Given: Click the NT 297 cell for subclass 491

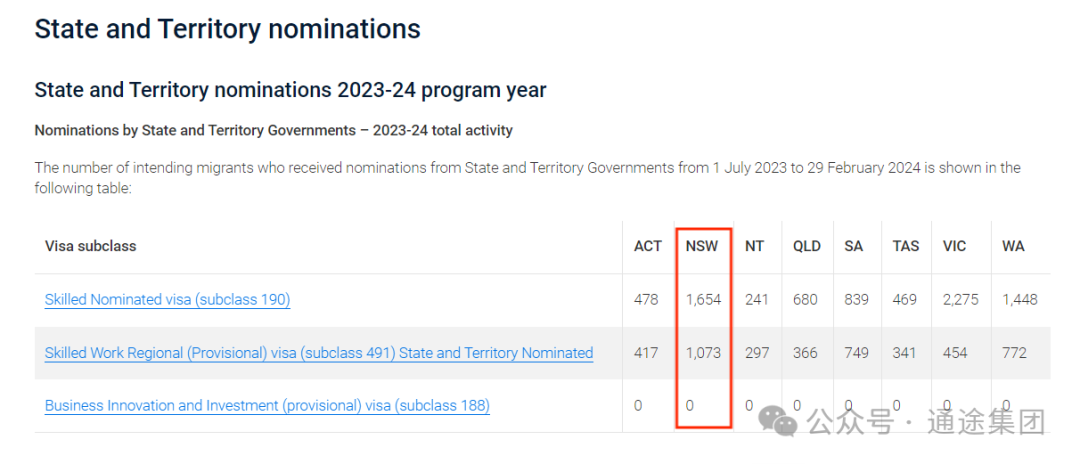Looking at the screenshot, I should (x=757, y=353).
